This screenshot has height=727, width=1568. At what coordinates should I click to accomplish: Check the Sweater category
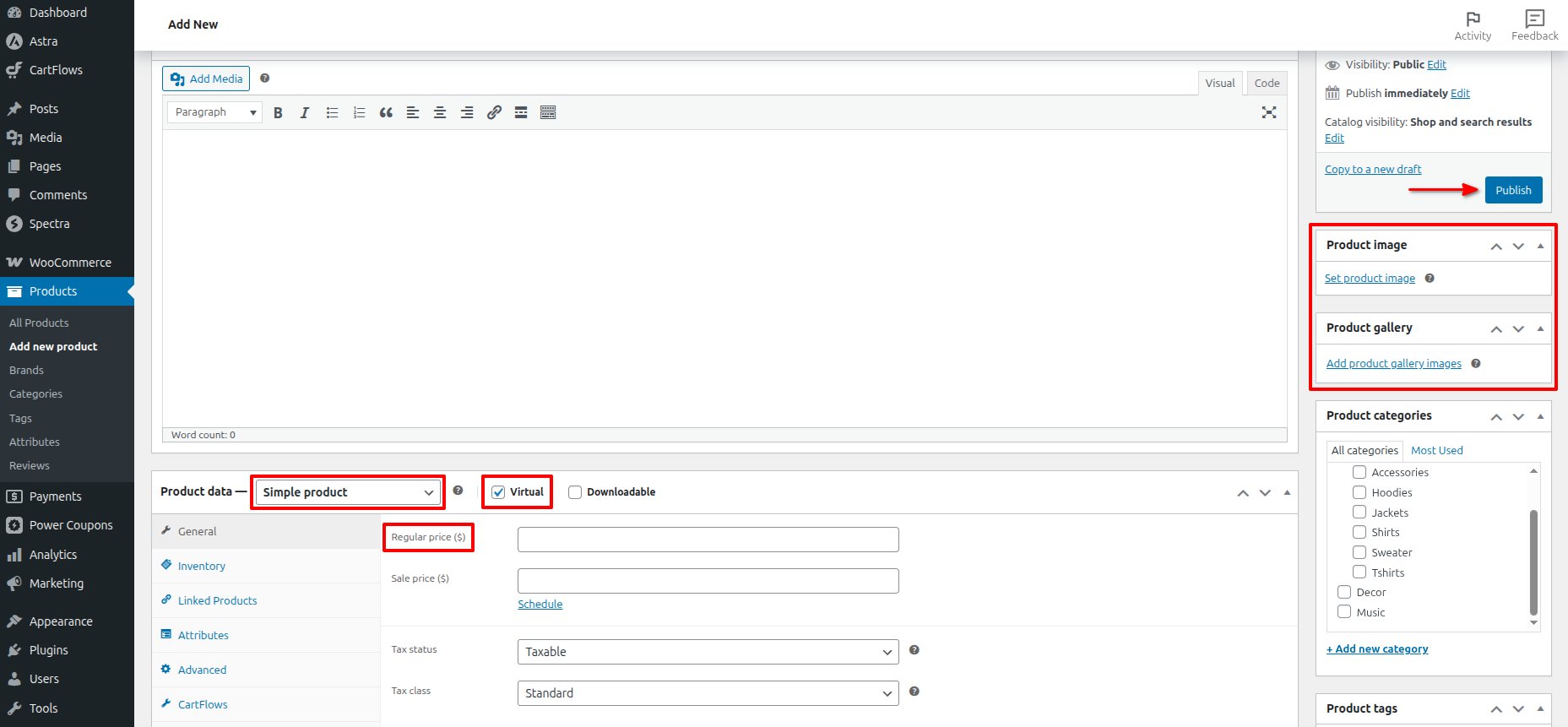tap(1359, 552)
